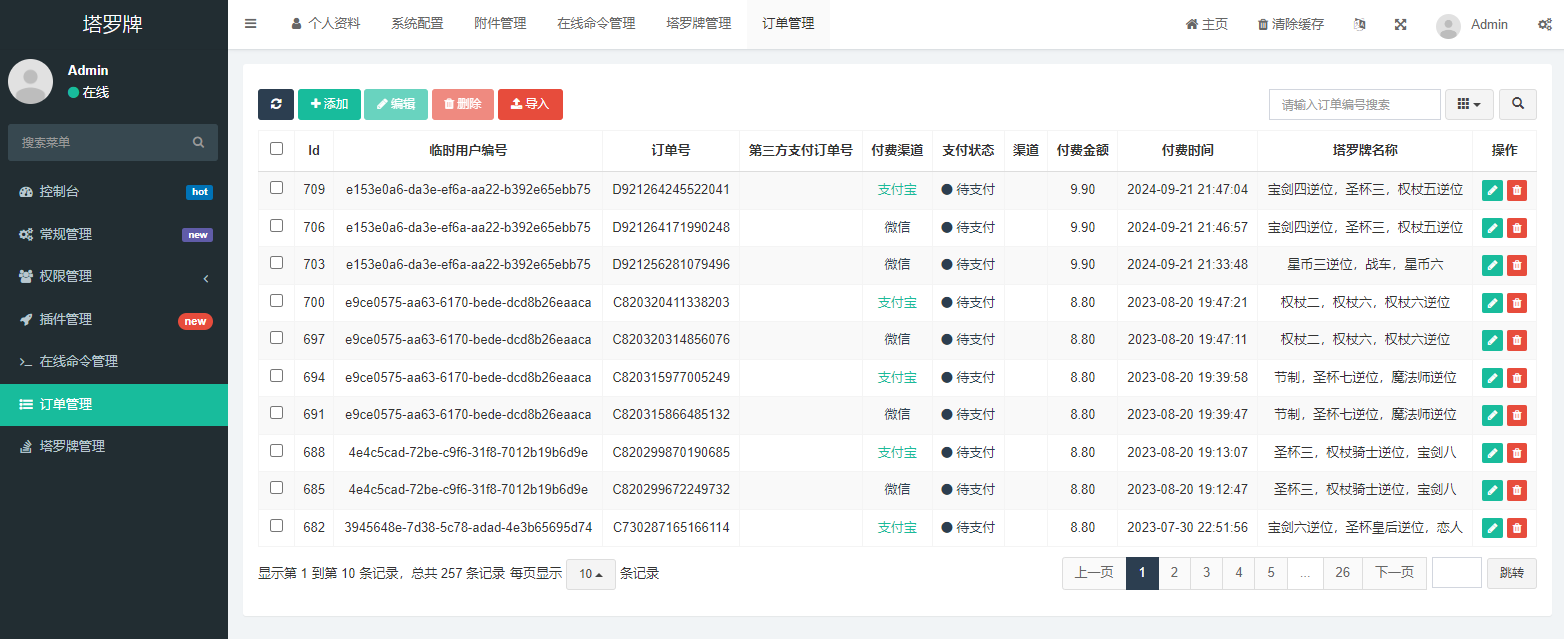
Task: Open 塔罗牌管理 in sidebar
Action: (x=114, y=446)
